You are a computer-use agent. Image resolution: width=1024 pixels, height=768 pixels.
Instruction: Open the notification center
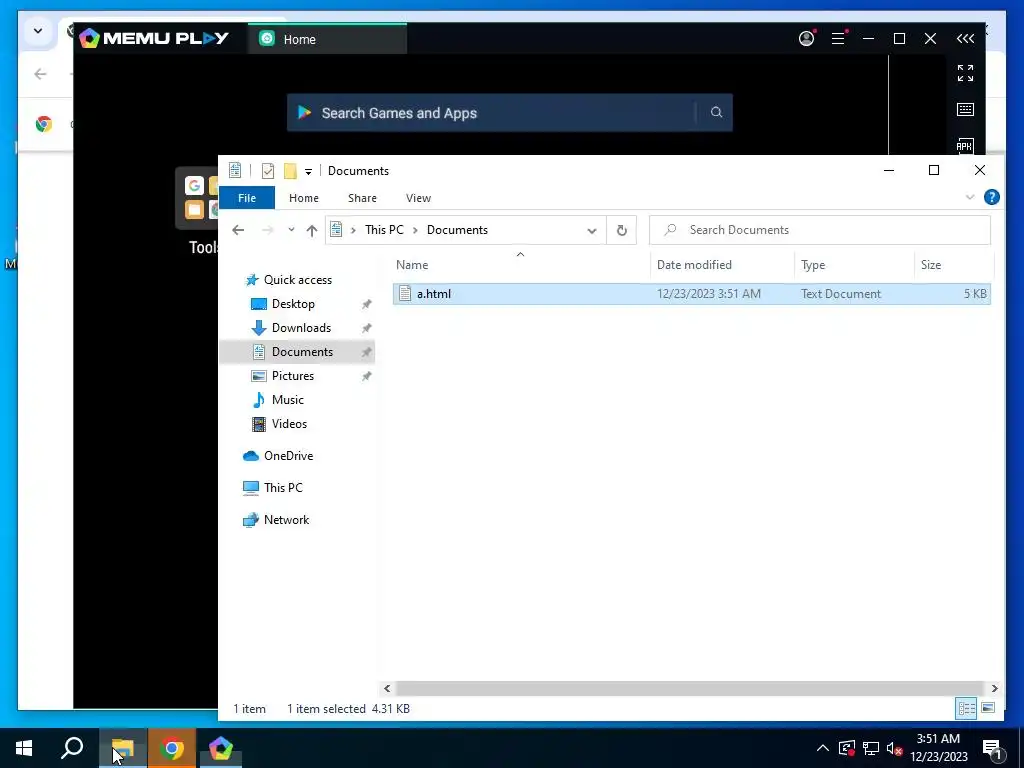(x=992, y=748)
